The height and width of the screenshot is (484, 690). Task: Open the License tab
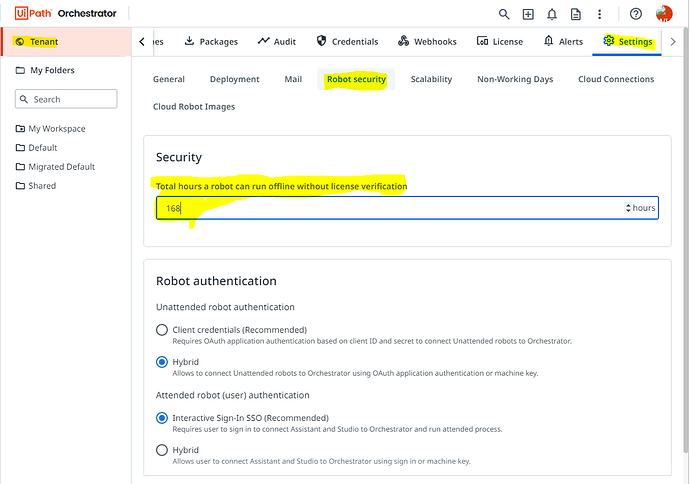coord(500,41)
